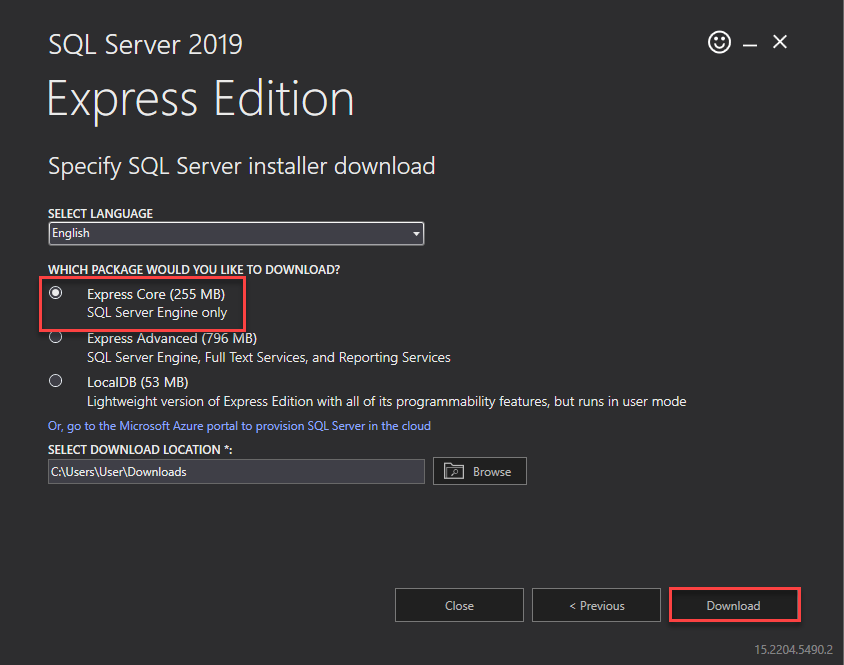Open the Select Language dropdown
The image size is (844, 665).
point(236,234)
